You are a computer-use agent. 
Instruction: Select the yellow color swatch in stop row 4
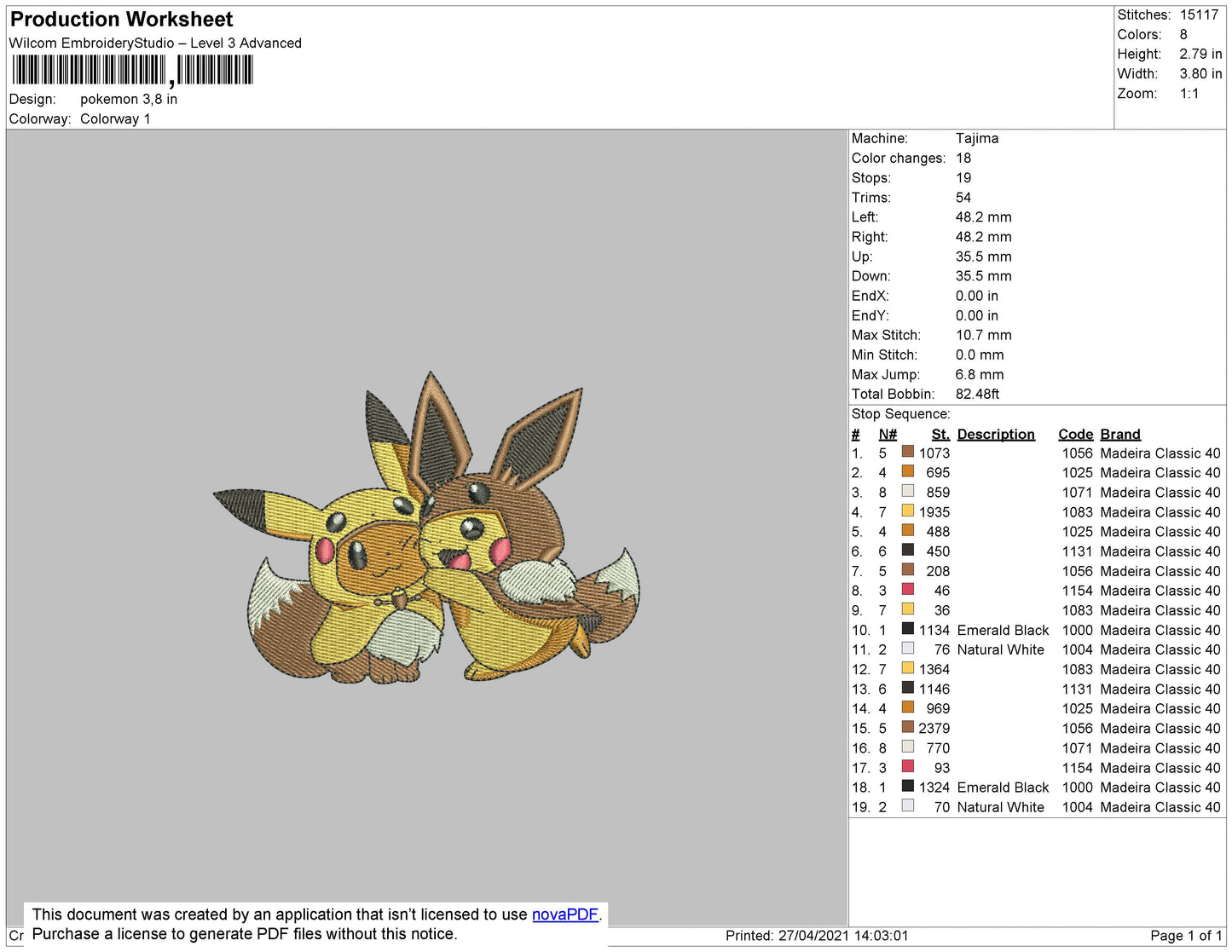click(908, 511)
